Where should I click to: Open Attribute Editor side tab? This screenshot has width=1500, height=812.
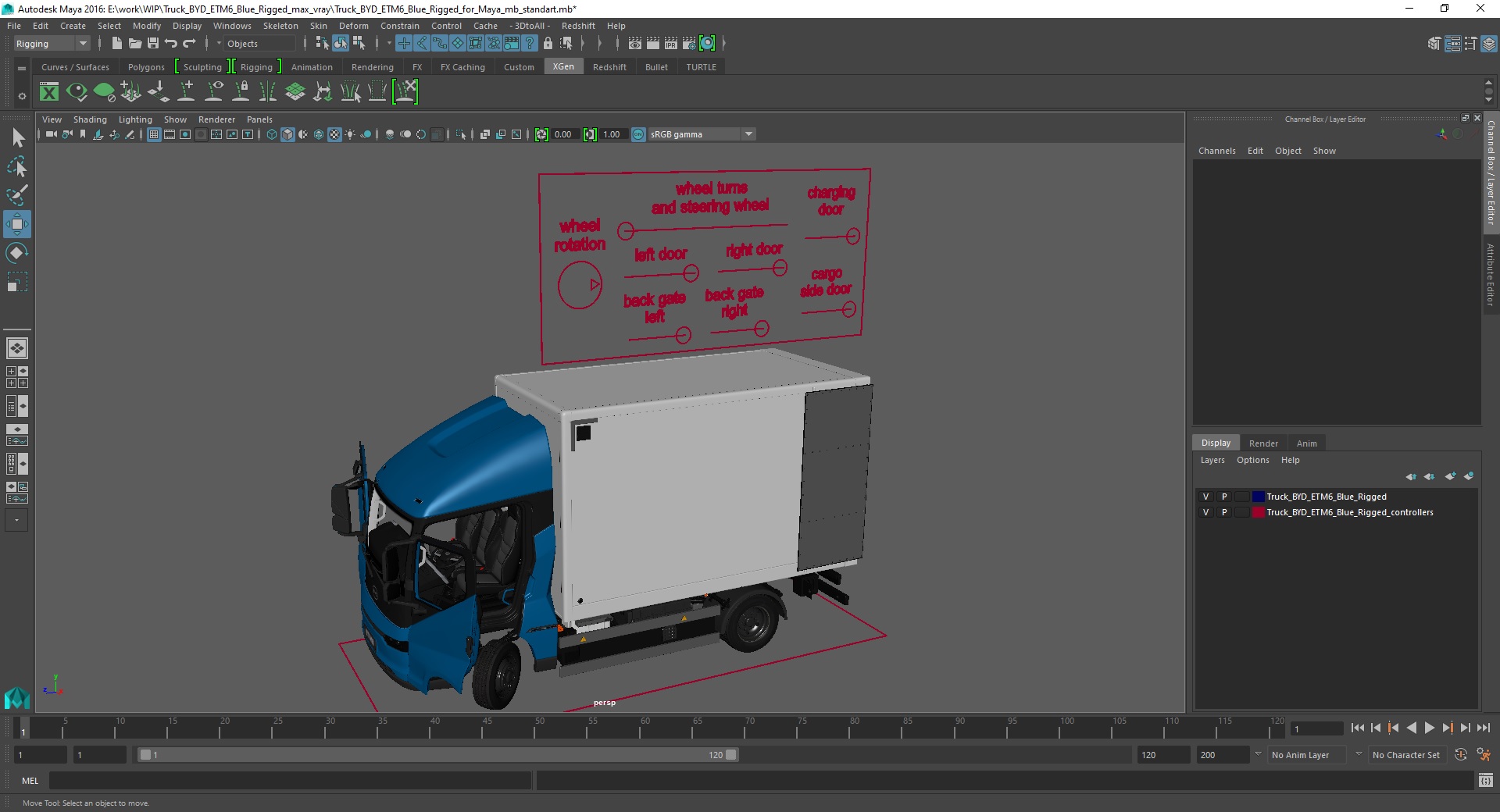(x=1491, y=274)
